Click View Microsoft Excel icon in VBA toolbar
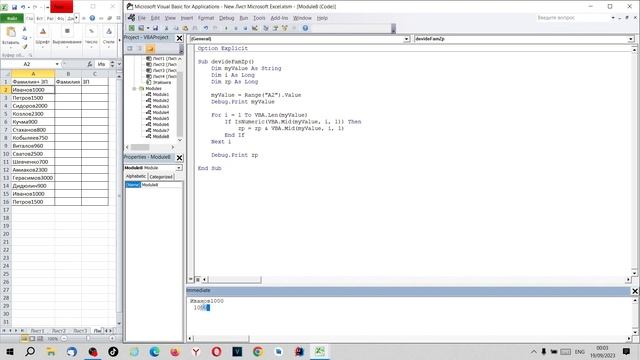640x360 pixels. tap(131, 28)
